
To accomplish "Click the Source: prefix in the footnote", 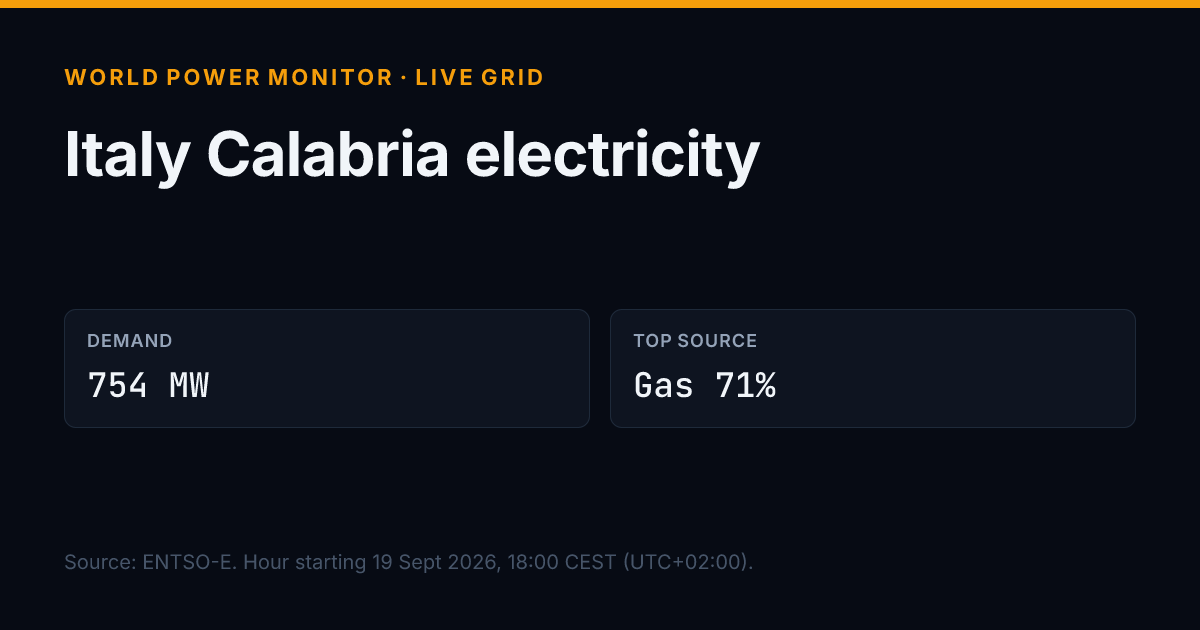I will click(x=100, y=562).
